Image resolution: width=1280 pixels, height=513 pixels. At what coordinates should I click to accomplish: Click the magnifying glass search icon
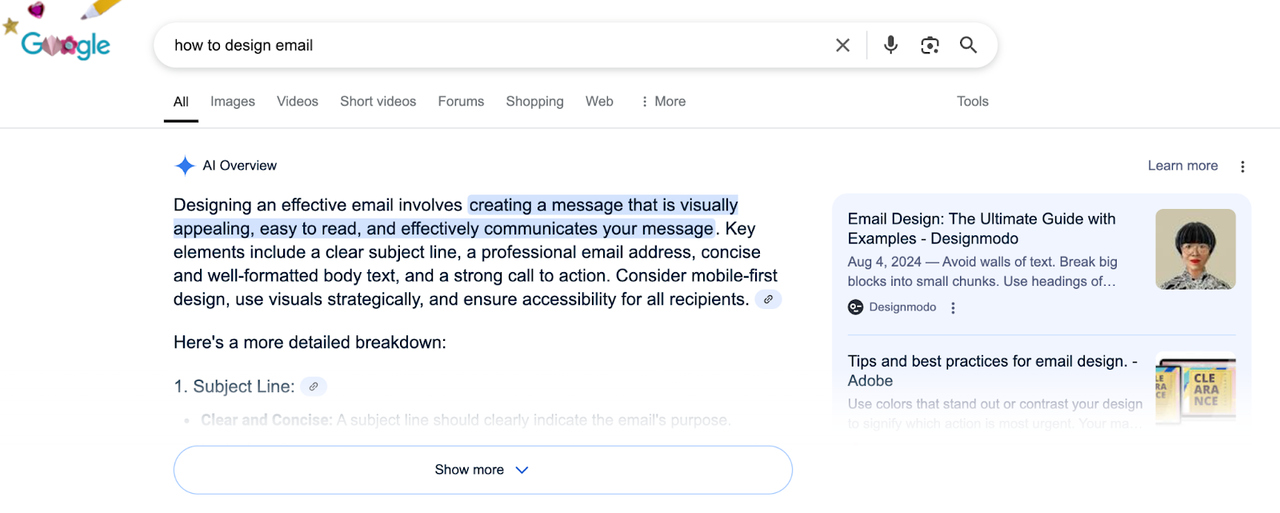(x=968, y=45)
